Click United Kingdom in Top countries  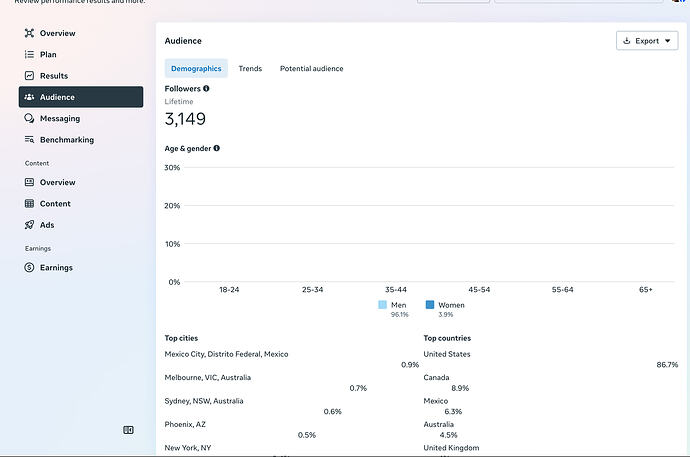[x=451, y=448]
